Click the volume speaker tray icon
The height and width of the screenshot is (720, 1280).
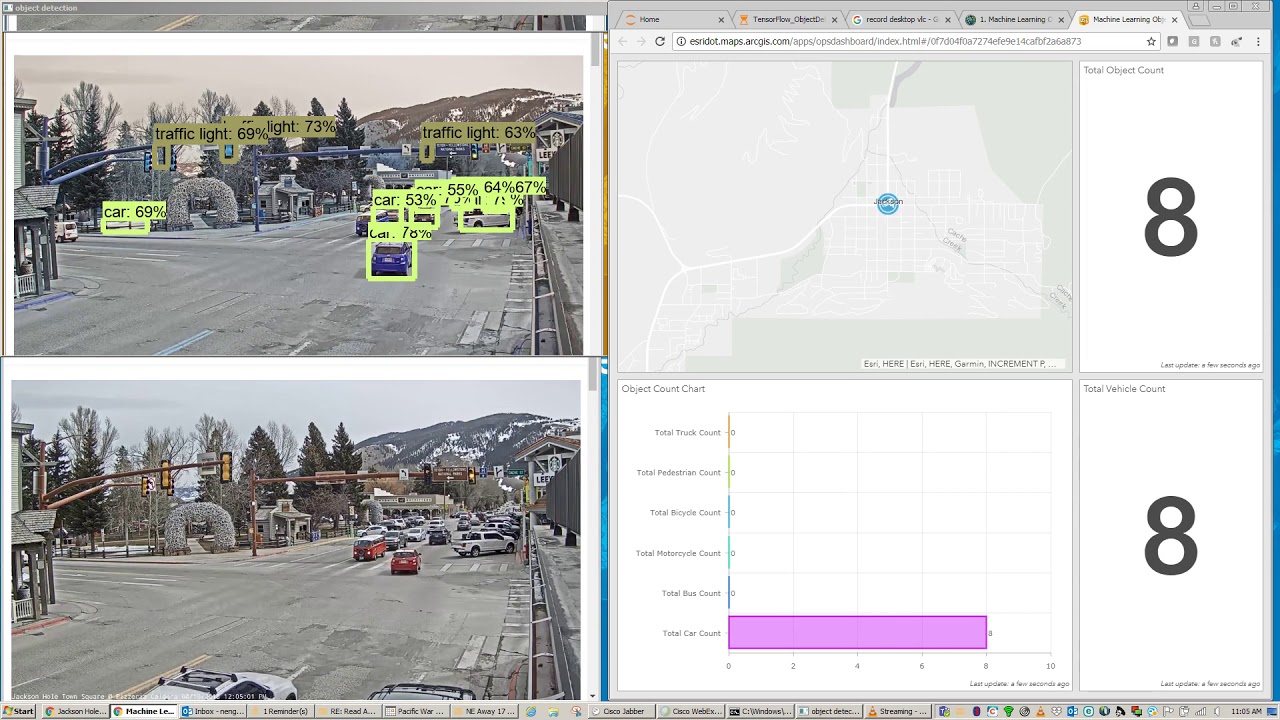click(x=1217, y=711)
